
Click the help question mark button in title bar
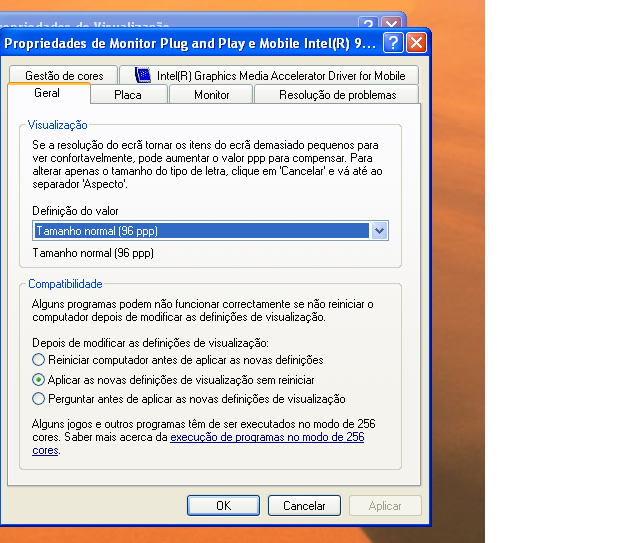point(393,42)
